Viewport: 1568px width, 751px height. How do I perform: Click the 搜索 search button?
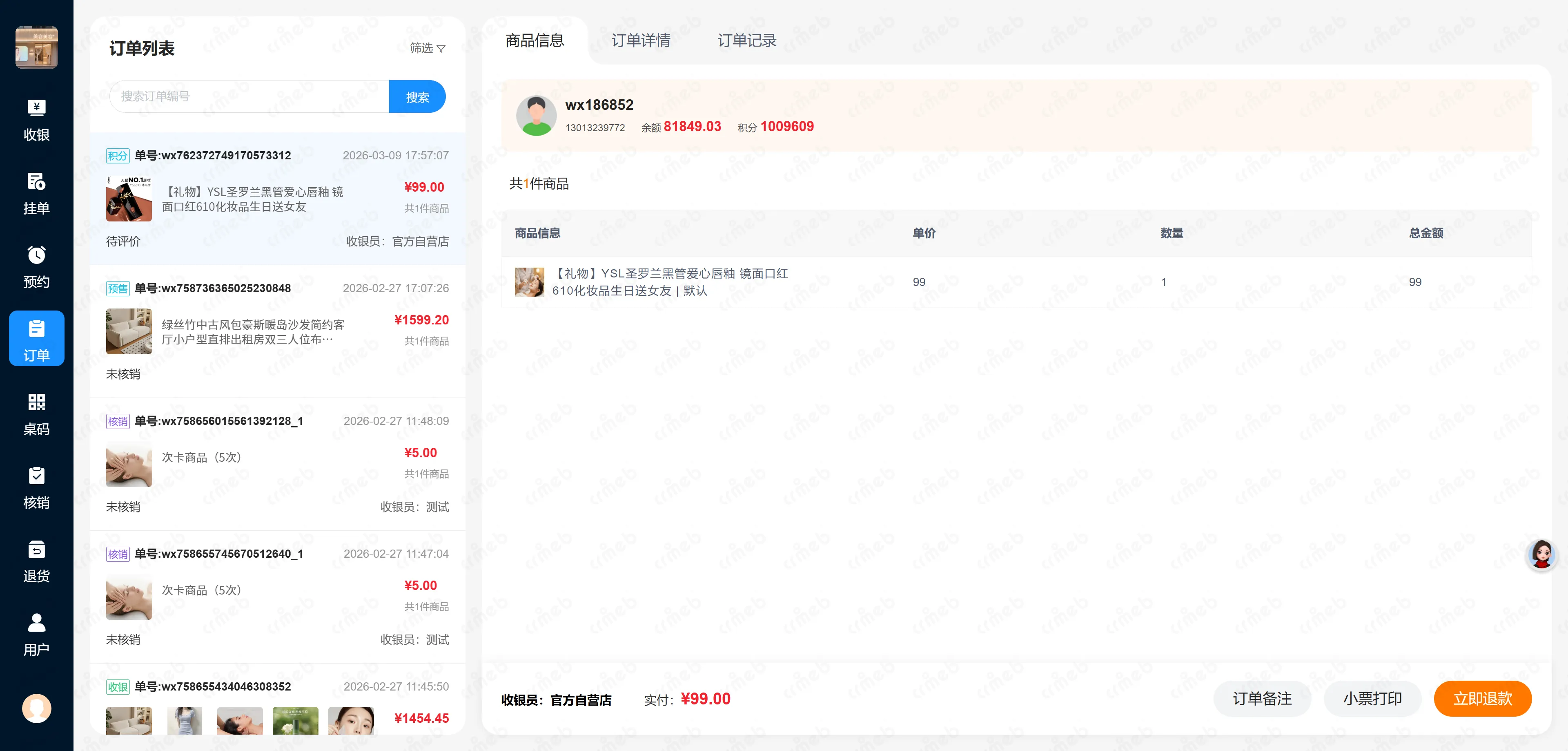pyautogui.click(x=417, y=97)
